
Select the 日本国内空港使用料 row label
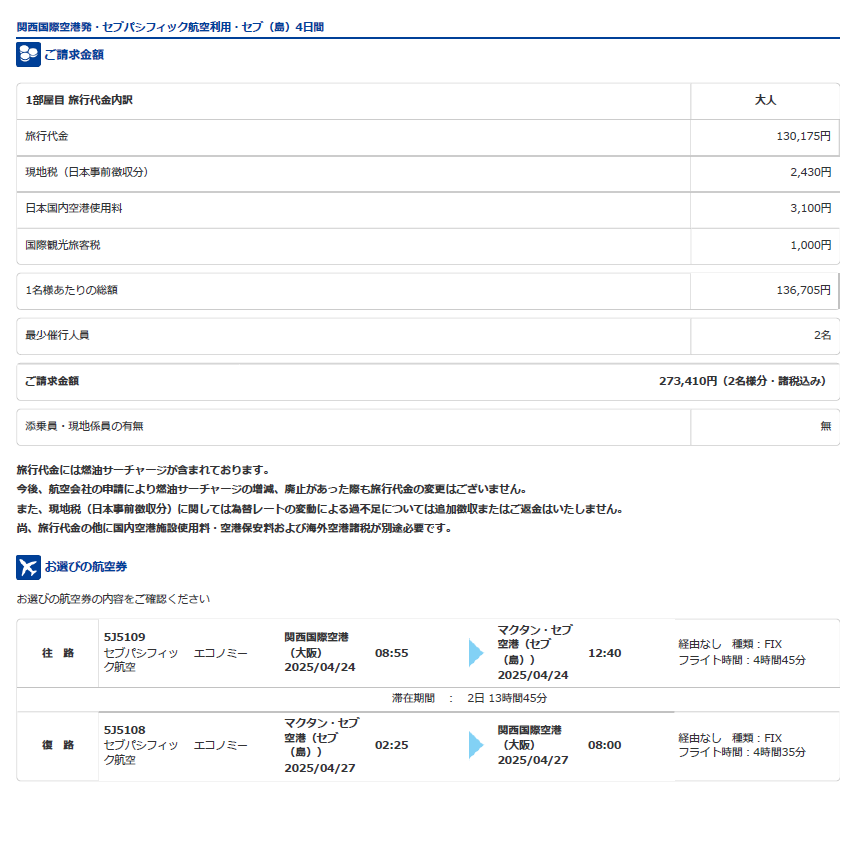click(x=74, y=208)
